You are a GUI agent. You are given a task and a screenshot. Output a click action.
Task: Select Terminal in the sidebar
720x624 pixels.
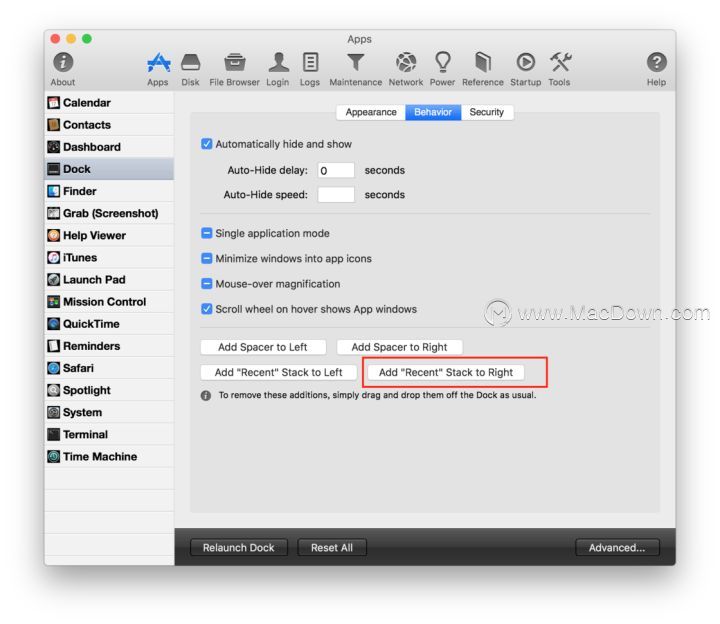tap(109, 434)
